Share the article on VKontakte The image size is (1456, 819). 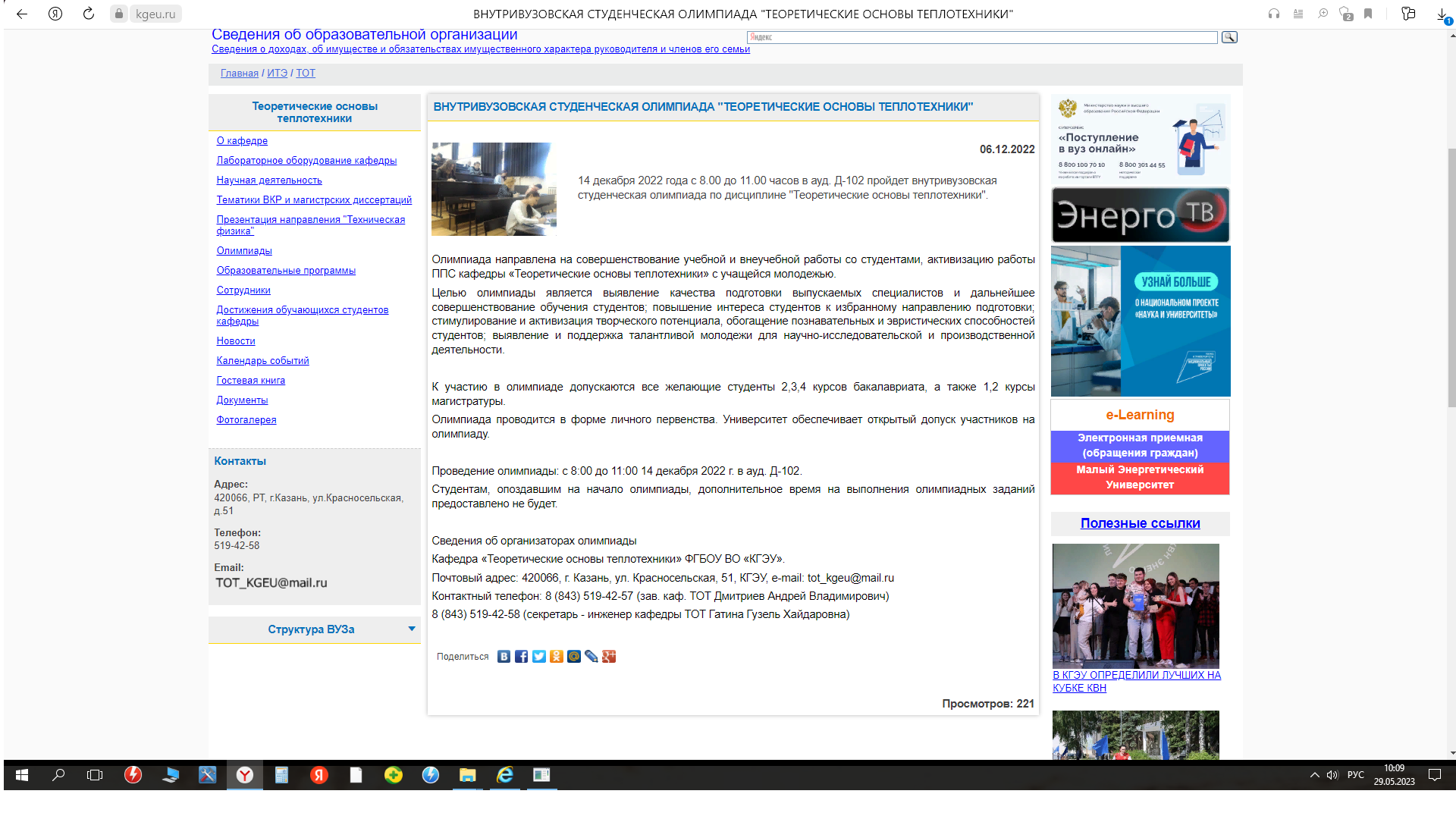coord(504,657)
